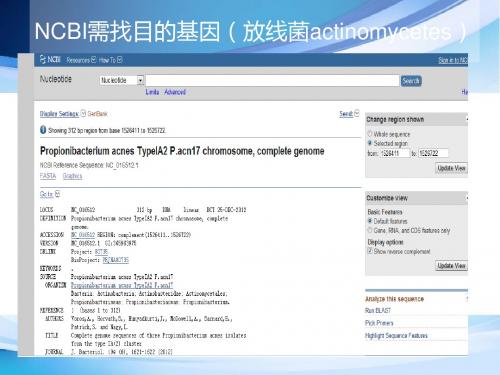This screenshot has height=375, width=500.
Task: Select Whole sequence radio button
Action: (370, 134)
